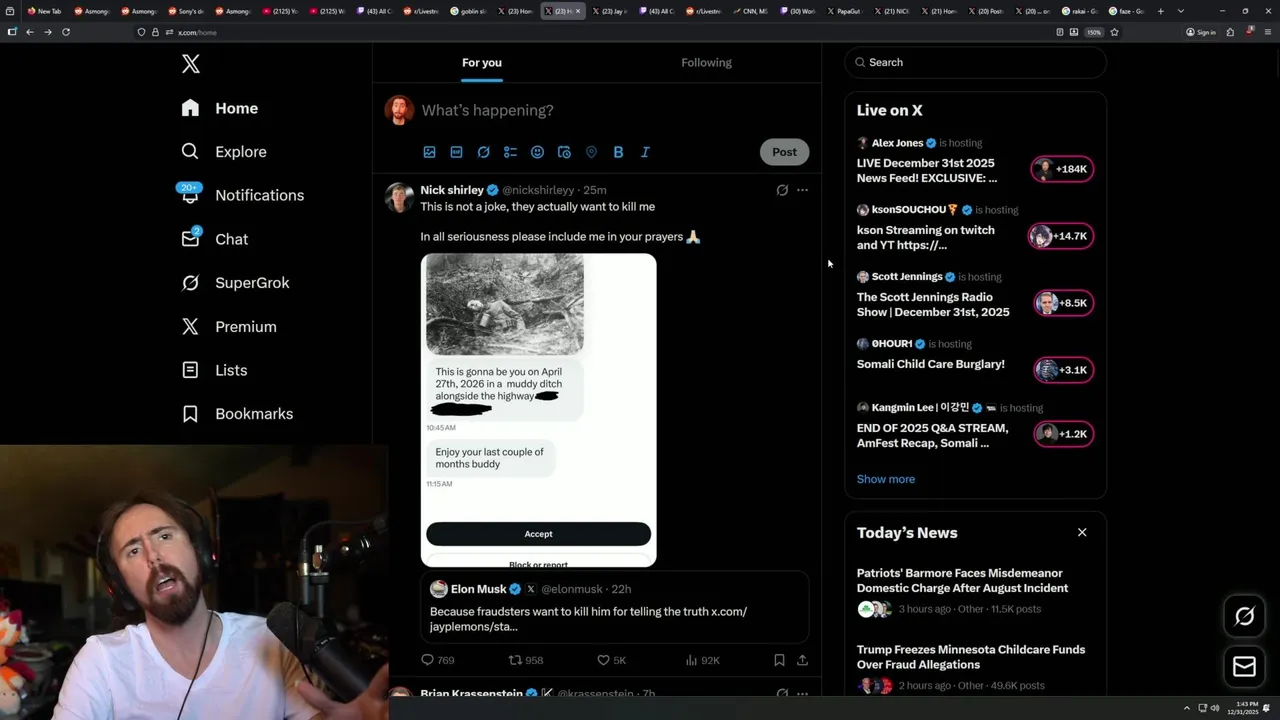This screenshot has width=1280, height=720.
Task: Reply to Nick shirley's post
Action: pyautogui.click(x=438, y=660)
